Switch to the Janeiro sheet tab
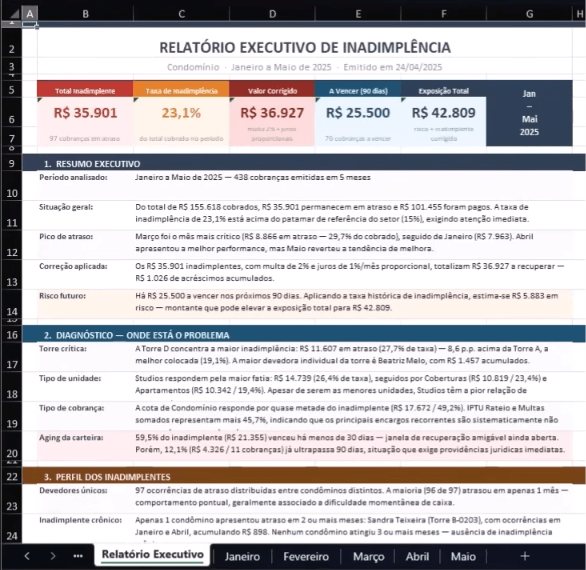 (242, 557)
